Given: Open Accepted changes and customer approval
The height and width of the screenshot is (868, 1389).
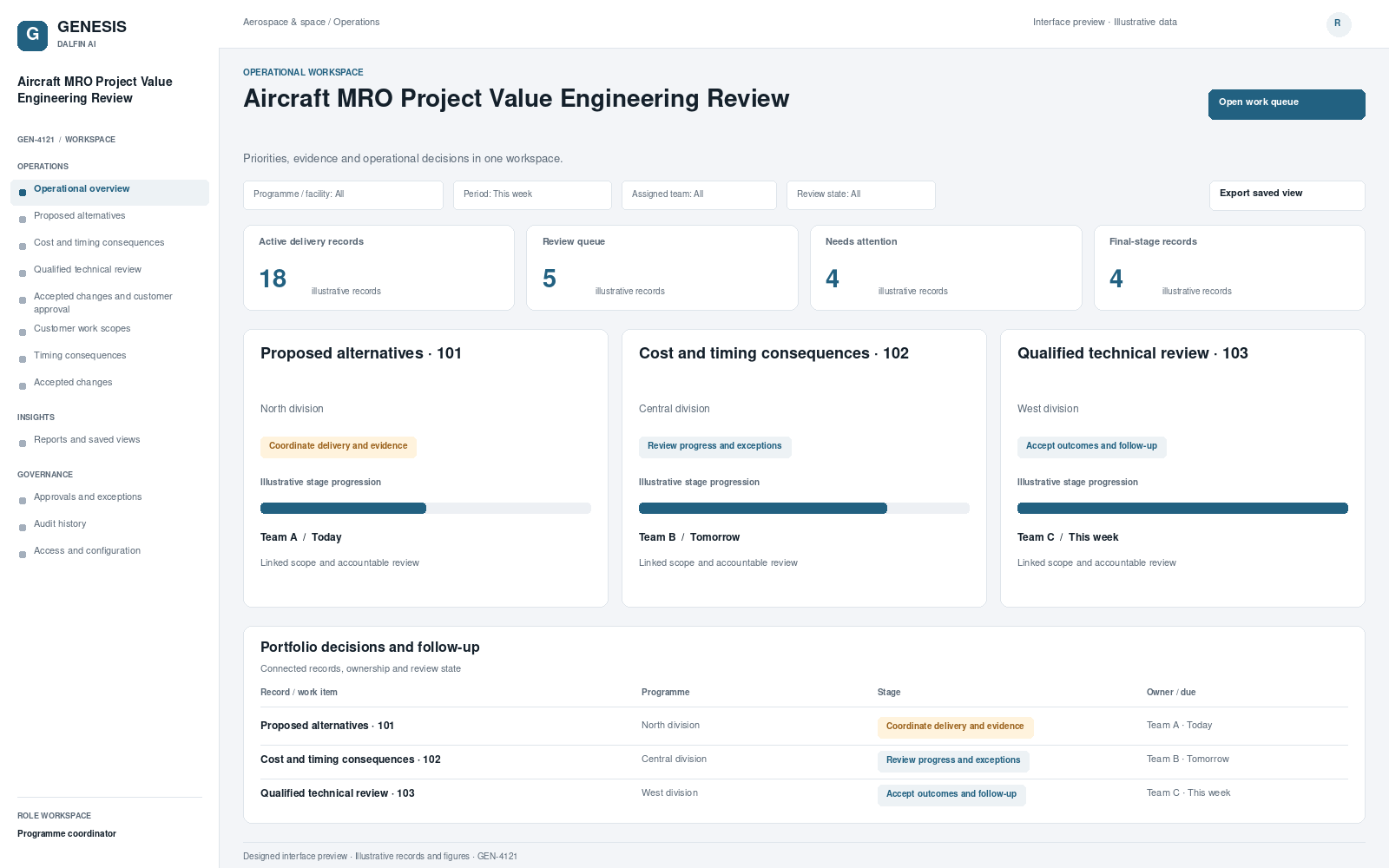Looking at the screenshot, I should click(x=103, y=303).
